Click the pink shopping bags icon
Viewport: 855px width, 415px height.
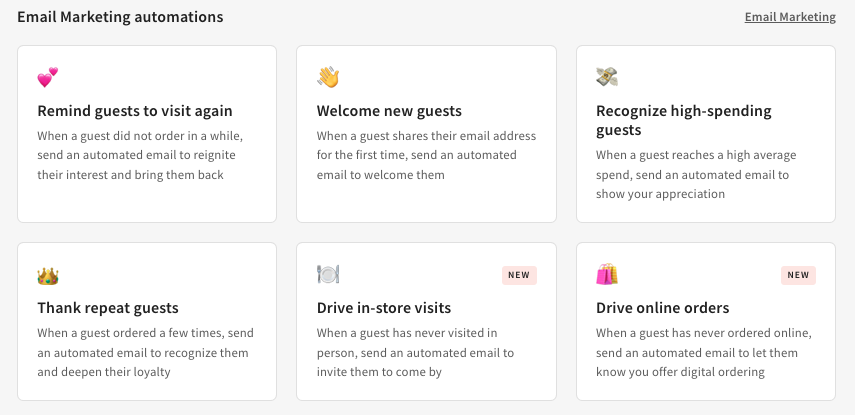tap(607, 275)
